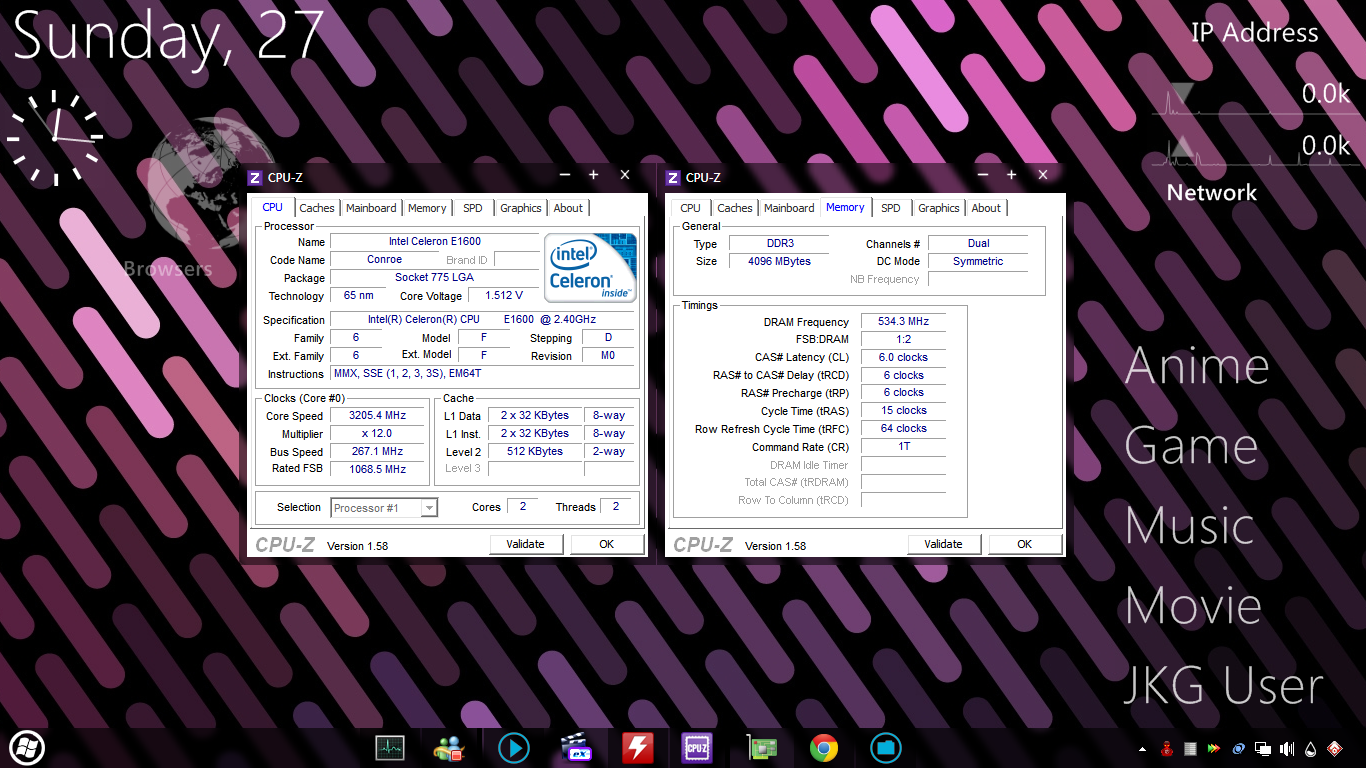Open the volume speaker tray icon
Image resolution: width=1366 pixels, height=768 pixels.
1287,748
